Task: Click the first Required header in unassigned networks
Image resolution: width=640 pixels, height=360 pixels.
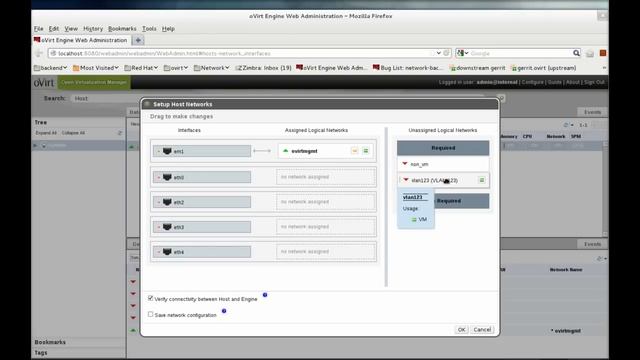Action: pos(443,148)
